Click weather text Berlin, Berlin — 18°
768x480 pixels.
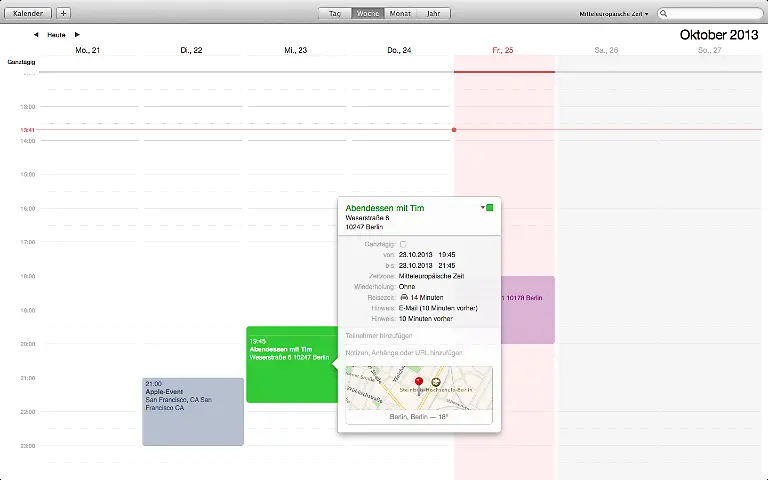(419, 417)
